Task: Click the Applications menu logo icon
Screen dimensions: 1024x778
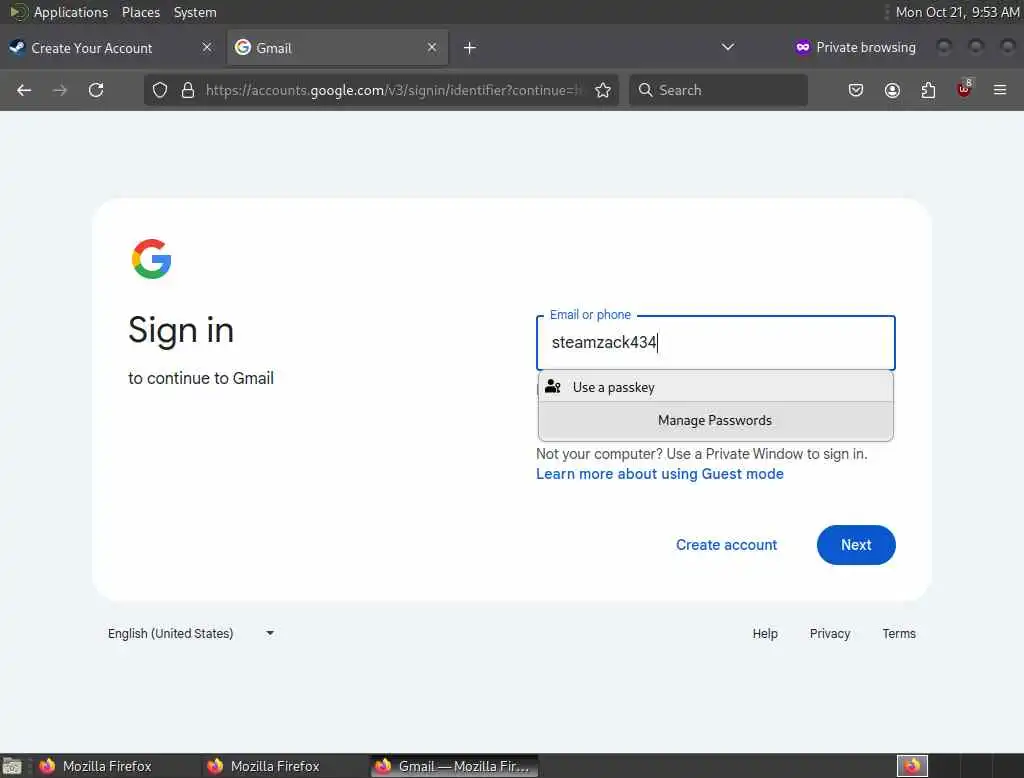Action: tap(18, 12)
